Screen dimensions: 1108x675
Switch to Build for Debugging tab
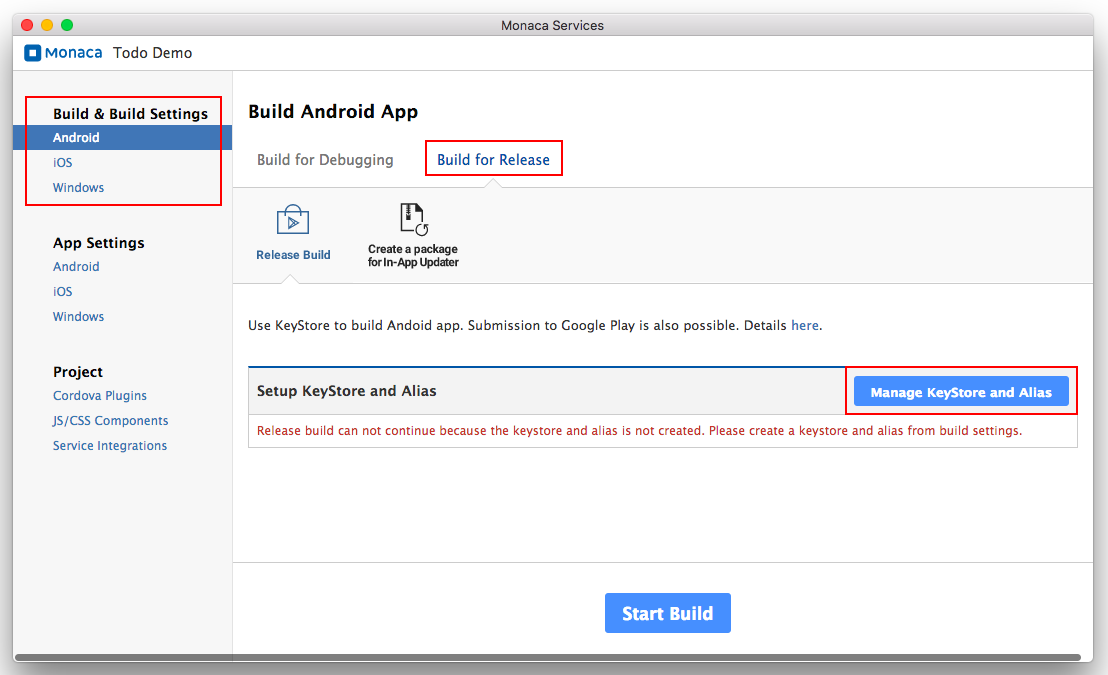[325, 160]
